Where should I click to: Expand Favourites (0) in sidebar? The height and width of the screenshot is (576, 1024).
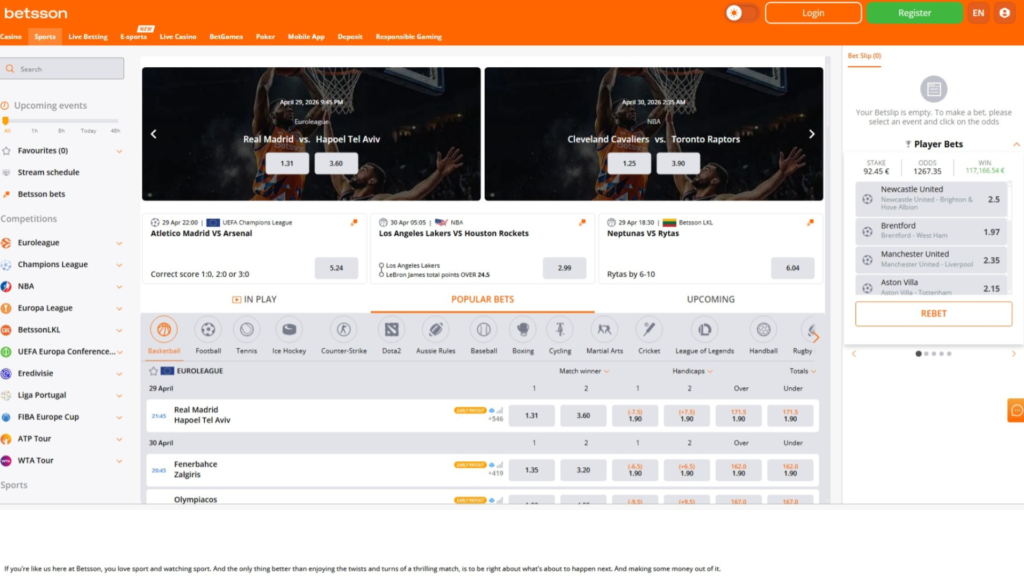pyautogui.click(x=119, y=151)
